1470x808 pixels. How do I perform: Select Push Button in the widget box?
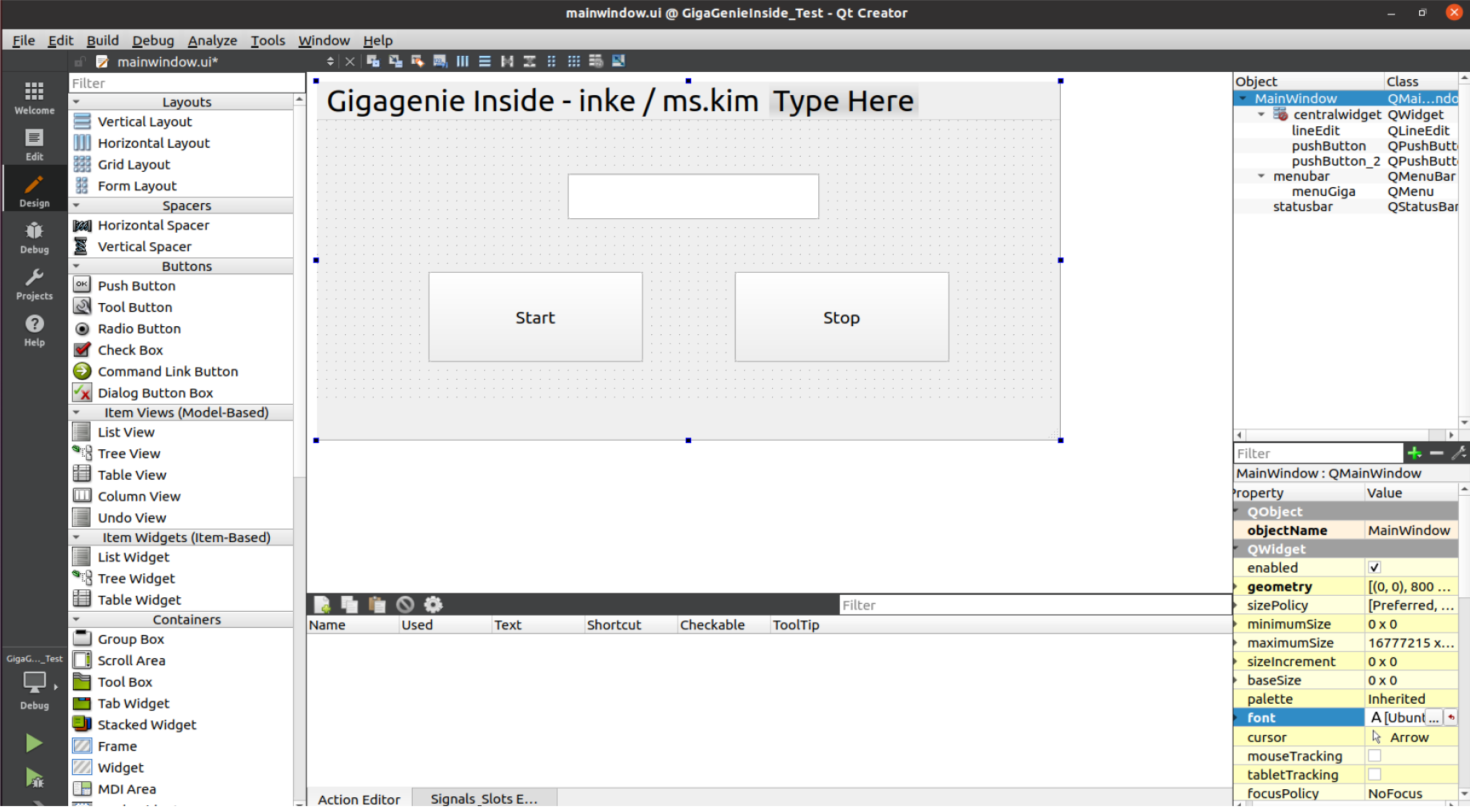(x=136, y=286)
